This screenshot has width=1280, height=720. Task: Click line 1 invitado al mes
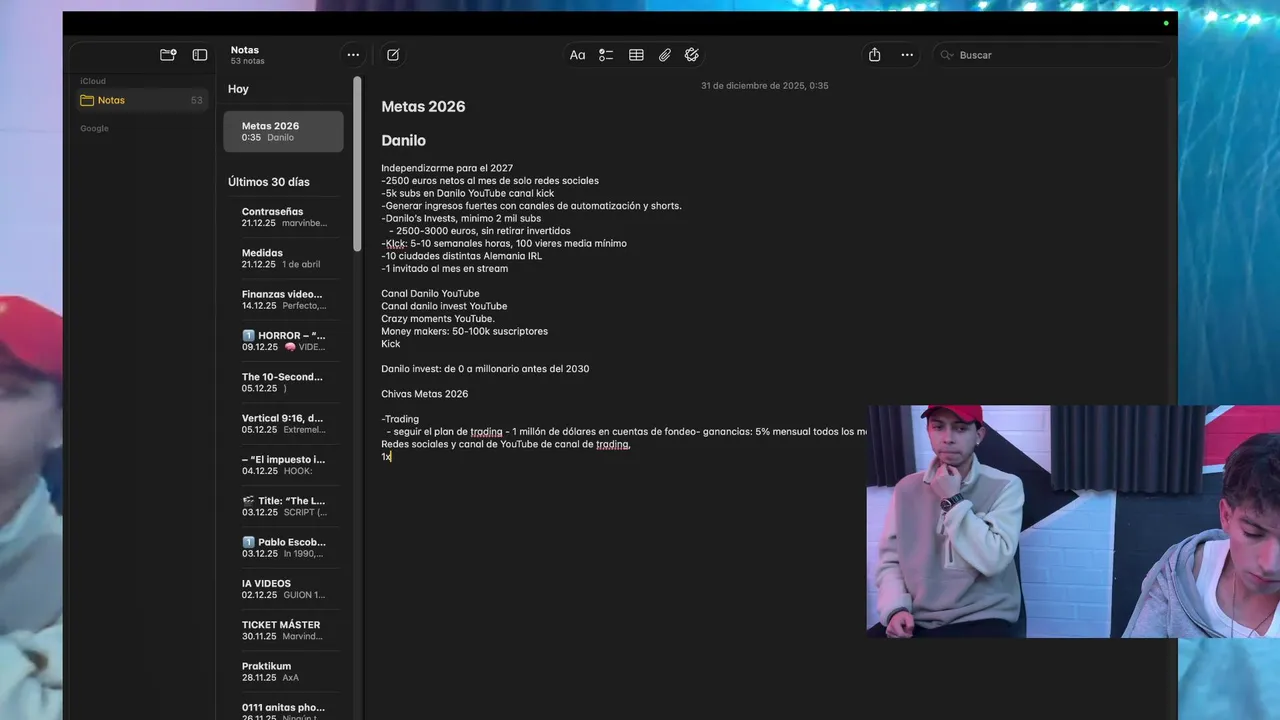(x=444, y=268)
